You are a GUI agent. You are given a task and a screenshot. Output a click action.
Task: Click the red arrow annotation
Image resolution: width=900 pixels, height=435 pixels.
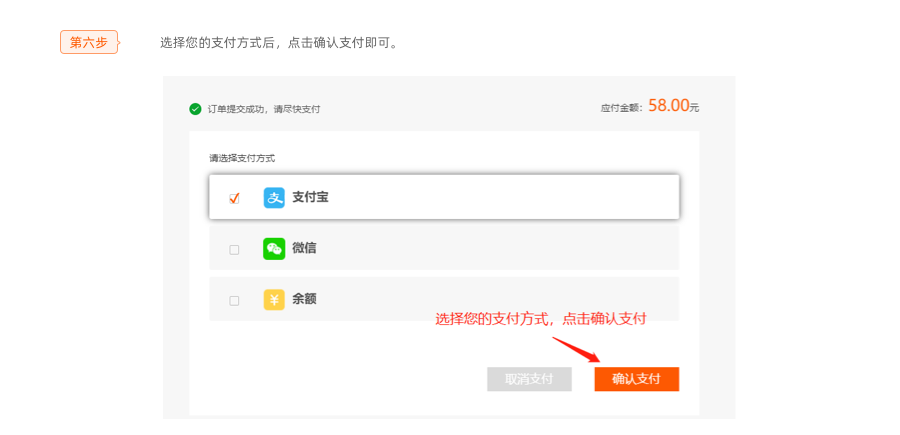click(x=576, y=349)
